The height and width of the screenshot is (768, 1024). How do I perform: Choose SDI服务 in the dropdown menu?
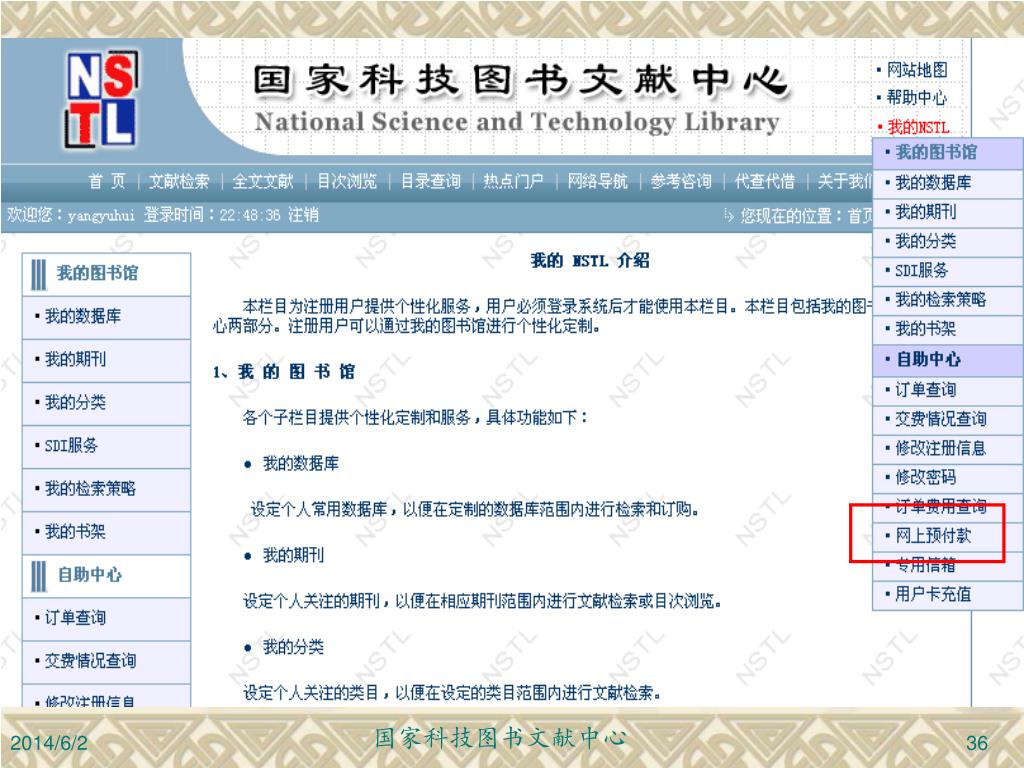948,270
